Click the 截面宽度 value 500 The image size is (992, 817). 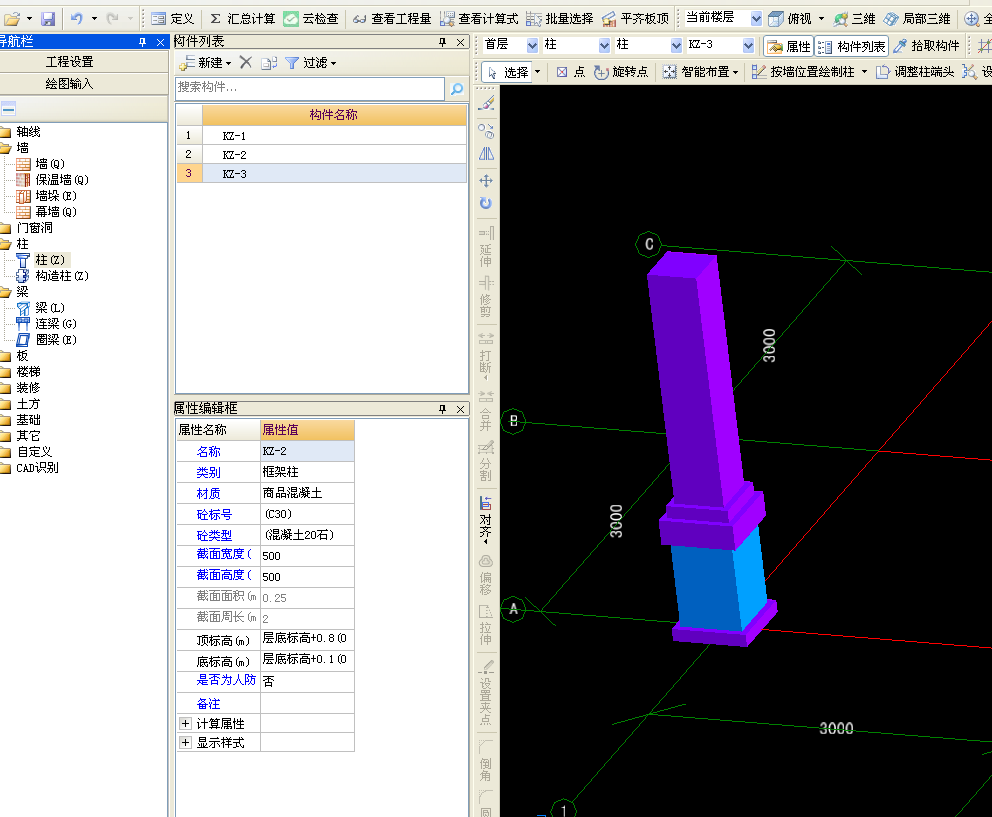(x=307, y=556)
